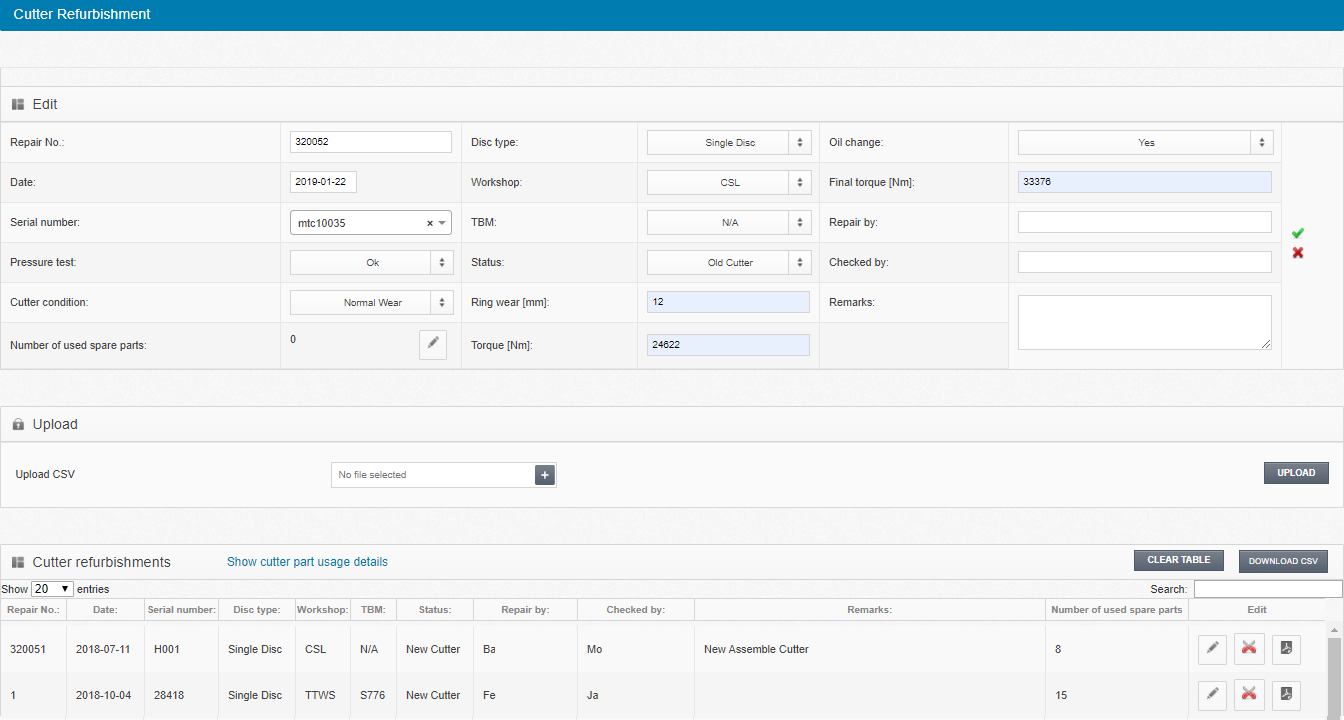Select entries count in Show dropdown
This screenshot has height=720, width=1344.
(52, 589)
